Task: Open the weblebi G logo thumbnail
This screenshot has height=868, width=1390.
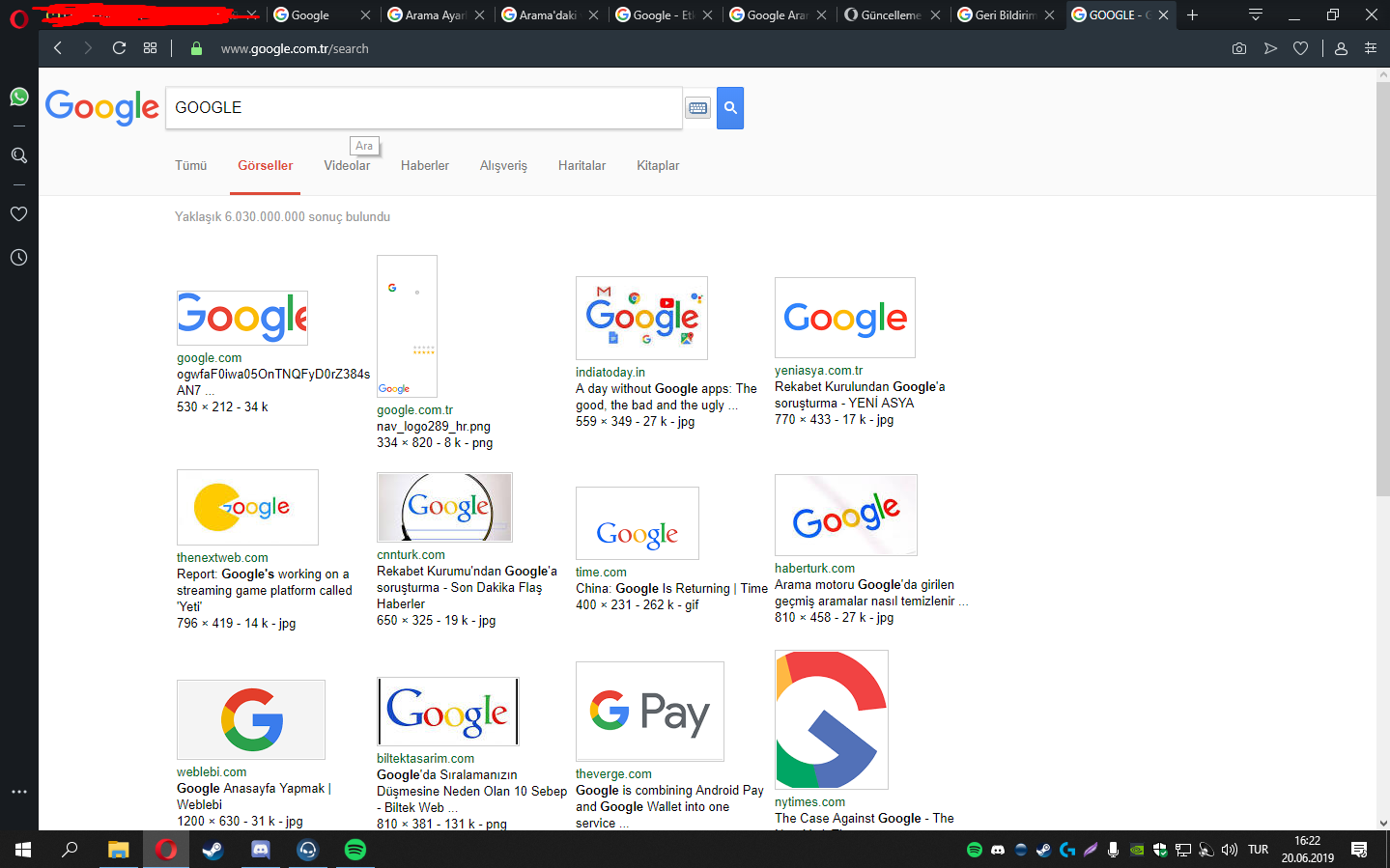Action: click(x=251, y=719)
